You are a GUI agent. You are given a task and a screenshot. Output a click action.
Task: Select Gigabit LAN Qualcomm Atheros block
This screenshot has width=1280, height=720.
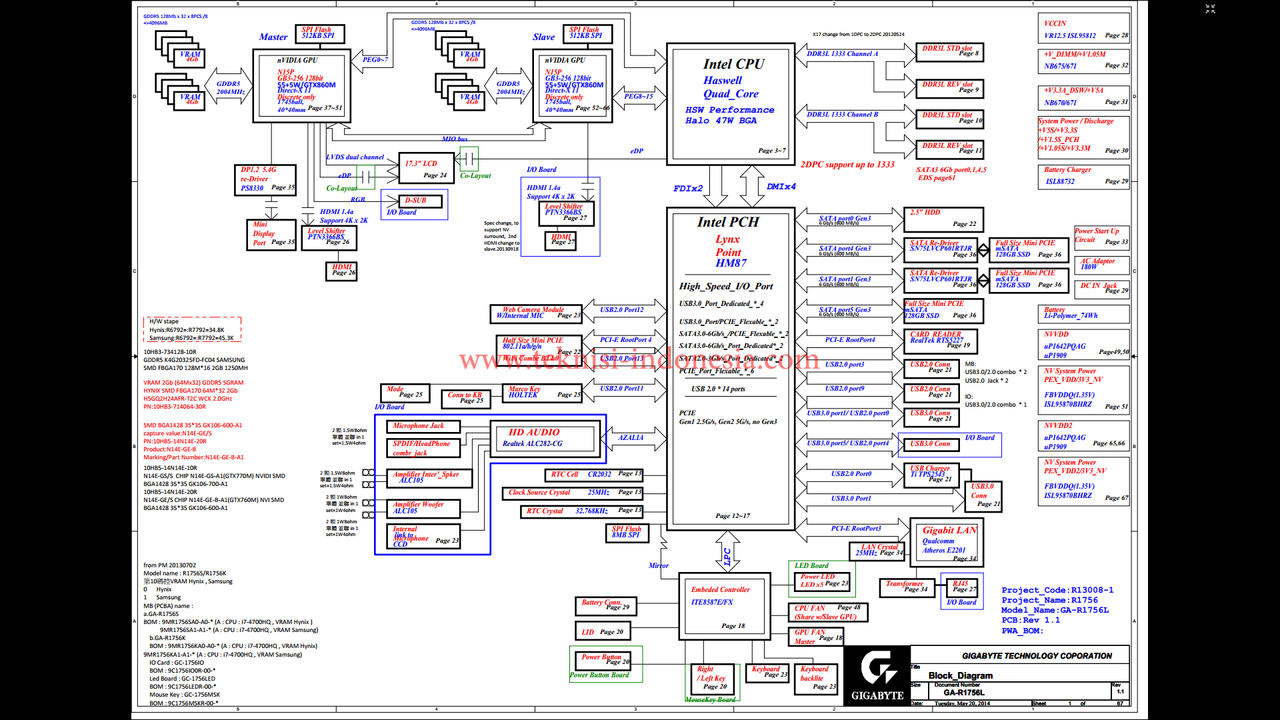coord(945,541)
